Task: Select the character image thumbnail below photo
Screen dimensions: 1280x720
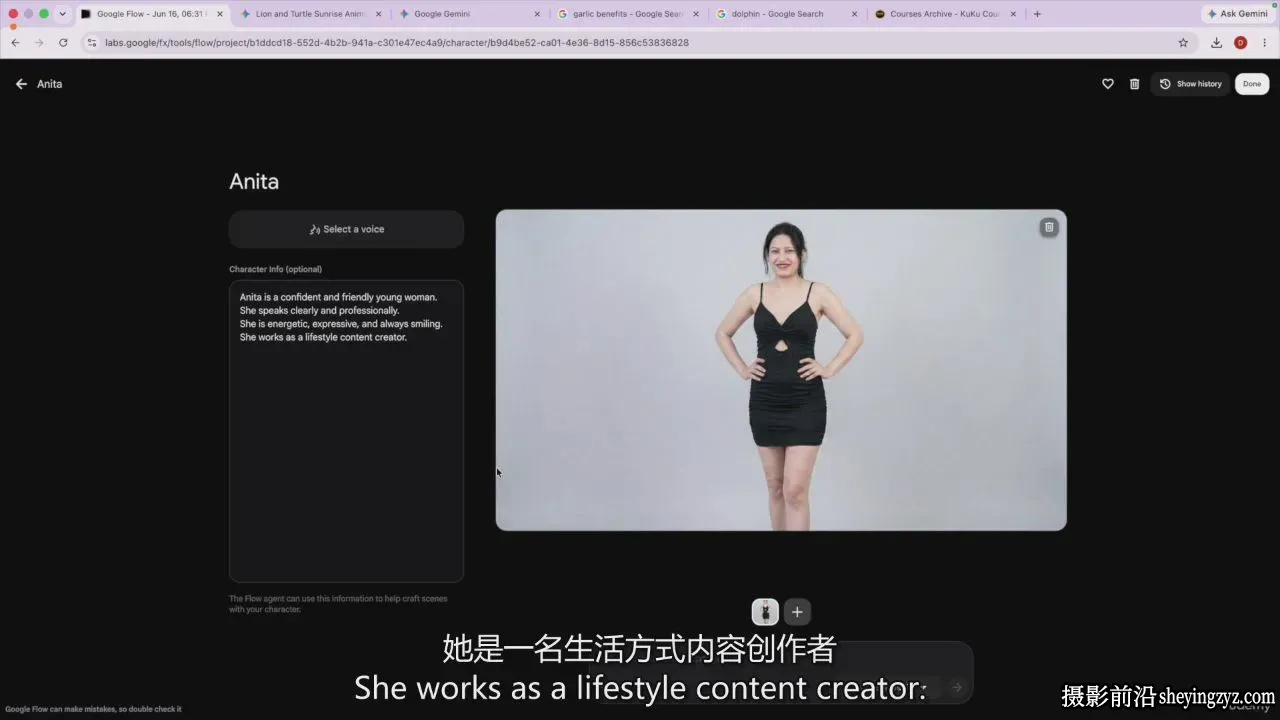Action: coord(765,612)
